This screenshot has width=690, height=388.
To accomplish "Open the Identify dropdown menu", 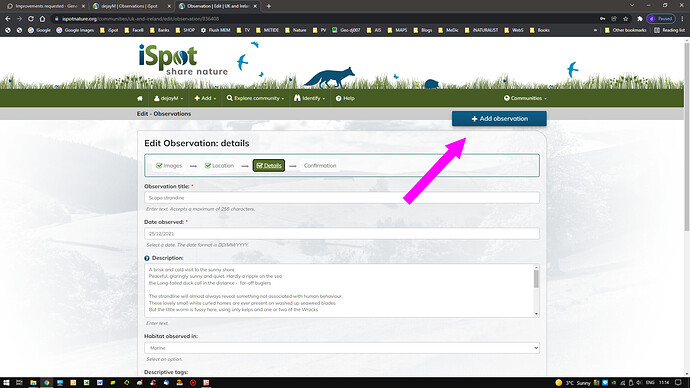I will click(309, 98).
